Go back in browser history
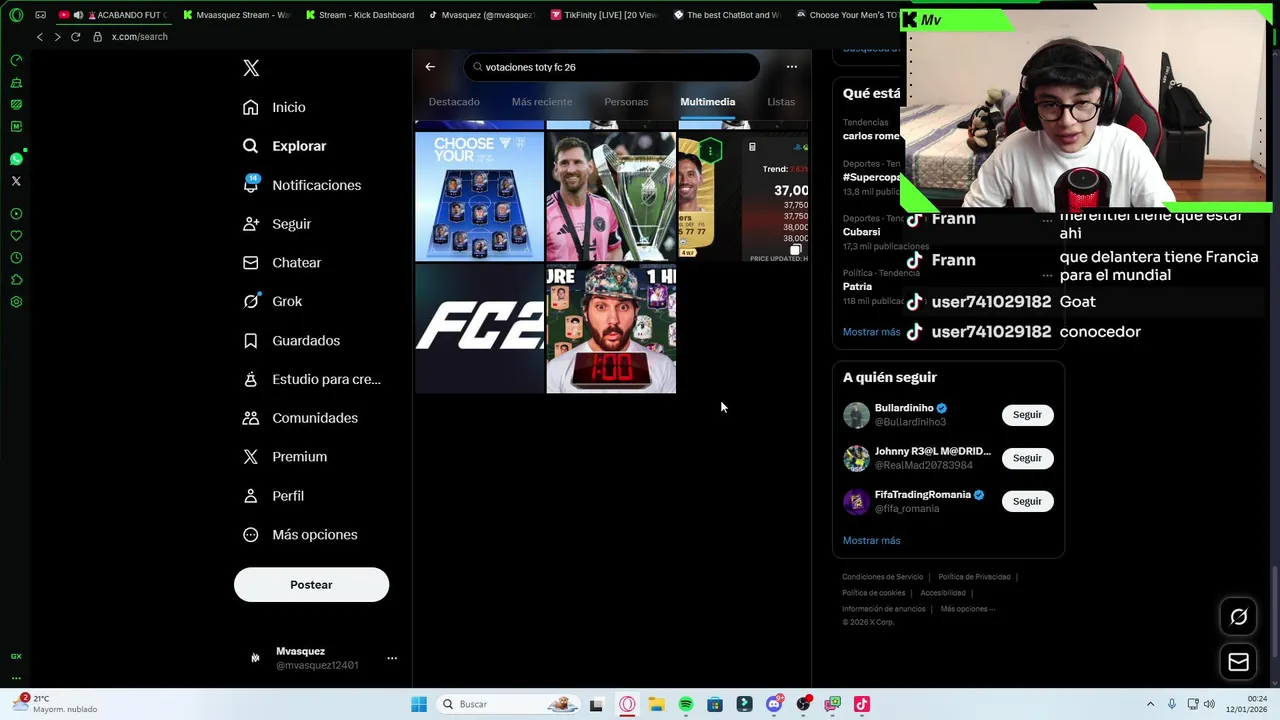 (x=40, y=37)
